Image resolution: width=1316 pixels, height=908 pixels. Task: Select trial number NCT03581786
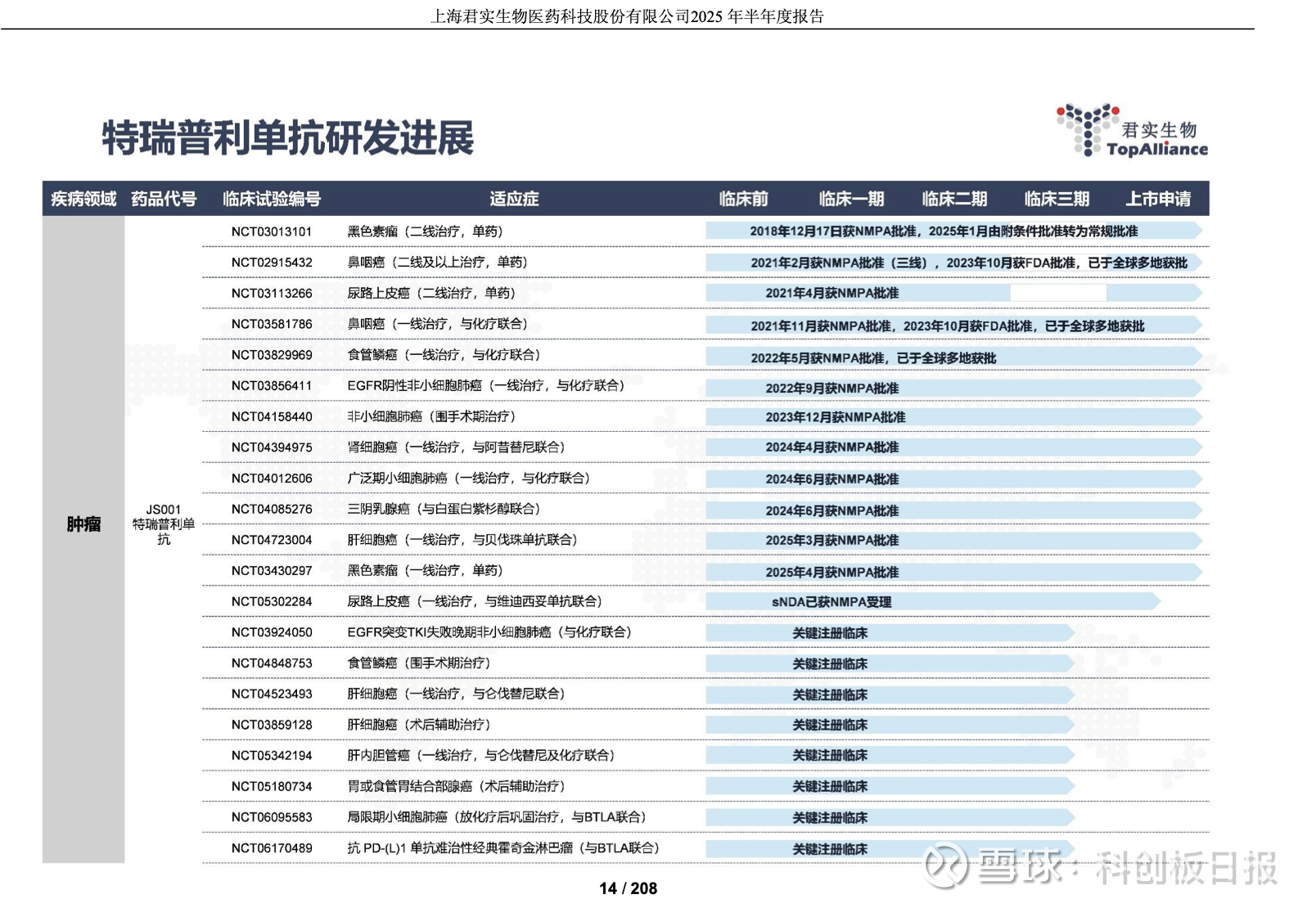272,324
